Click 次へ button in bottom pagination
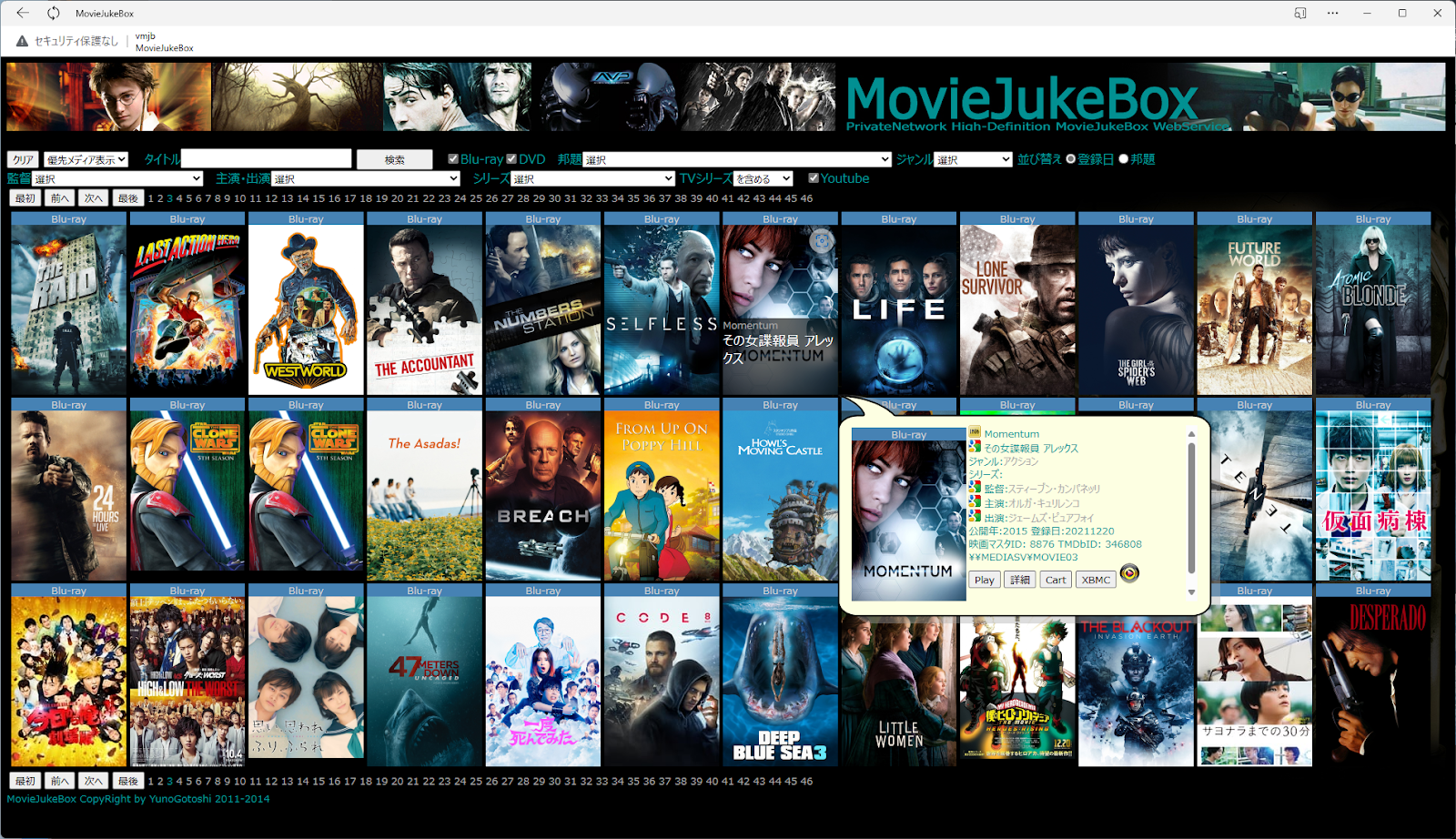Screen dimensions: 1456x839 coord(94,781)
